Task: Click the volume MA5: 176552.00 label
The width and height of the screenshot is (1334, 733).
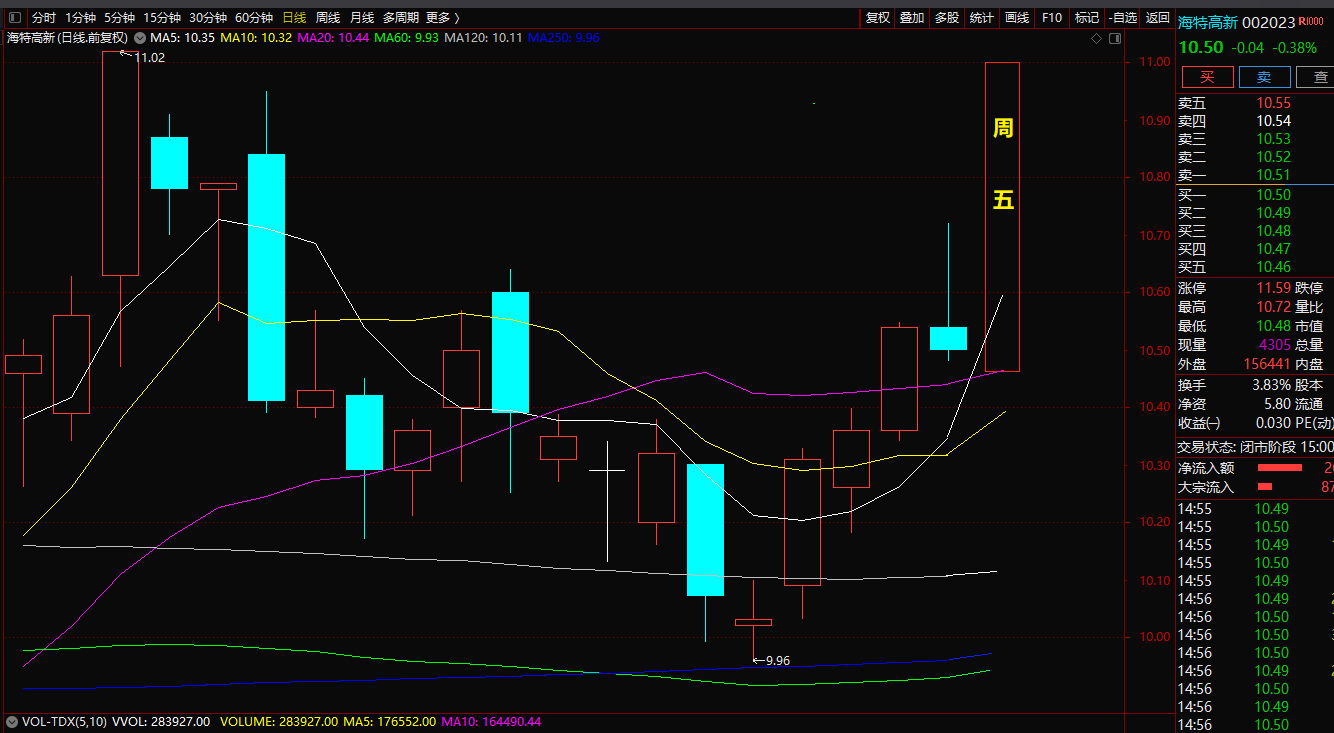Action: pyautogui.click(x=391, y=721)
